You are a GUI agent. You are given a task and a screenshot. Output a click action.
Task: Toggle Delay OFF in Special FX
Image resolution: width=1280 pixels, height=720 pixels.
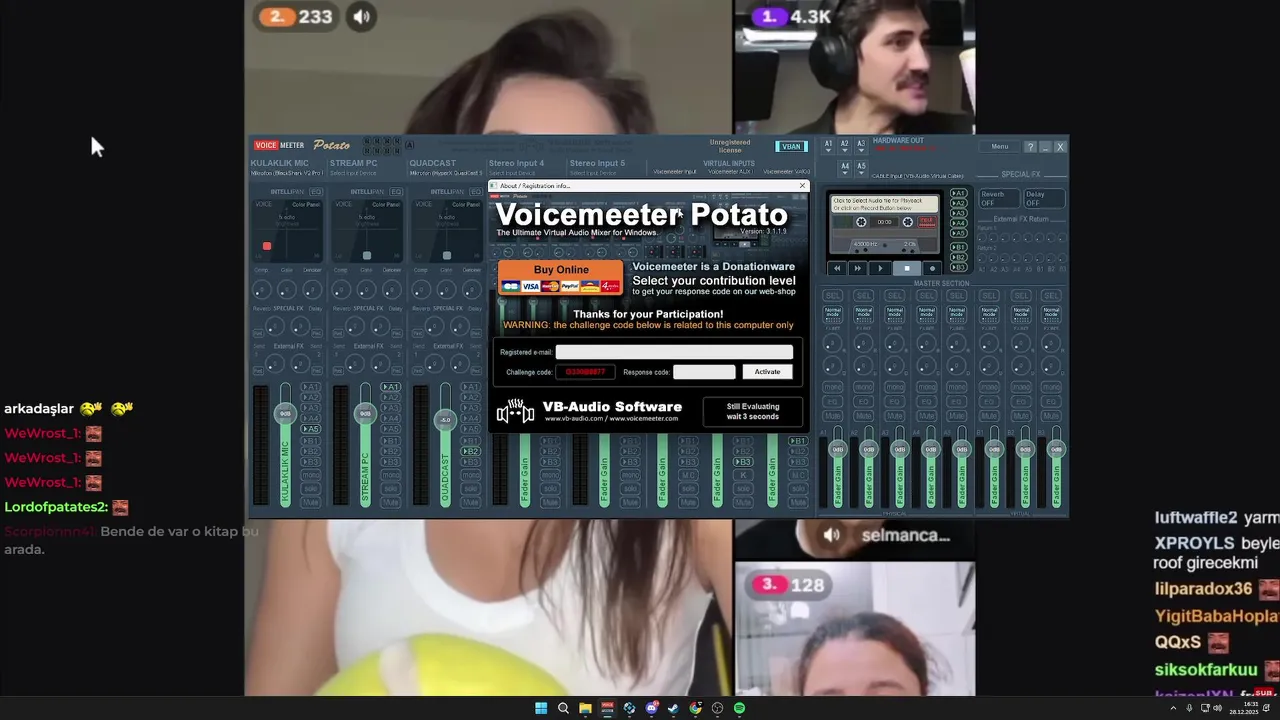point(1044,198)
